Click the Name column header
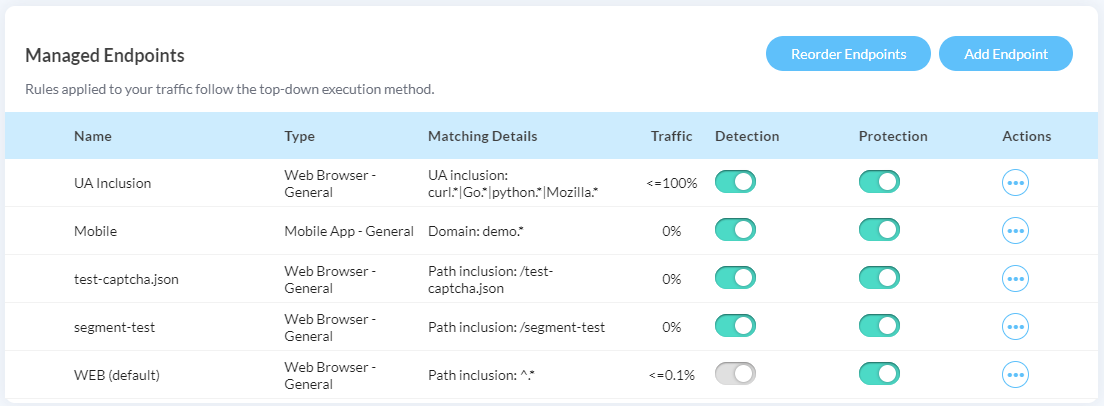 point(93,136)
